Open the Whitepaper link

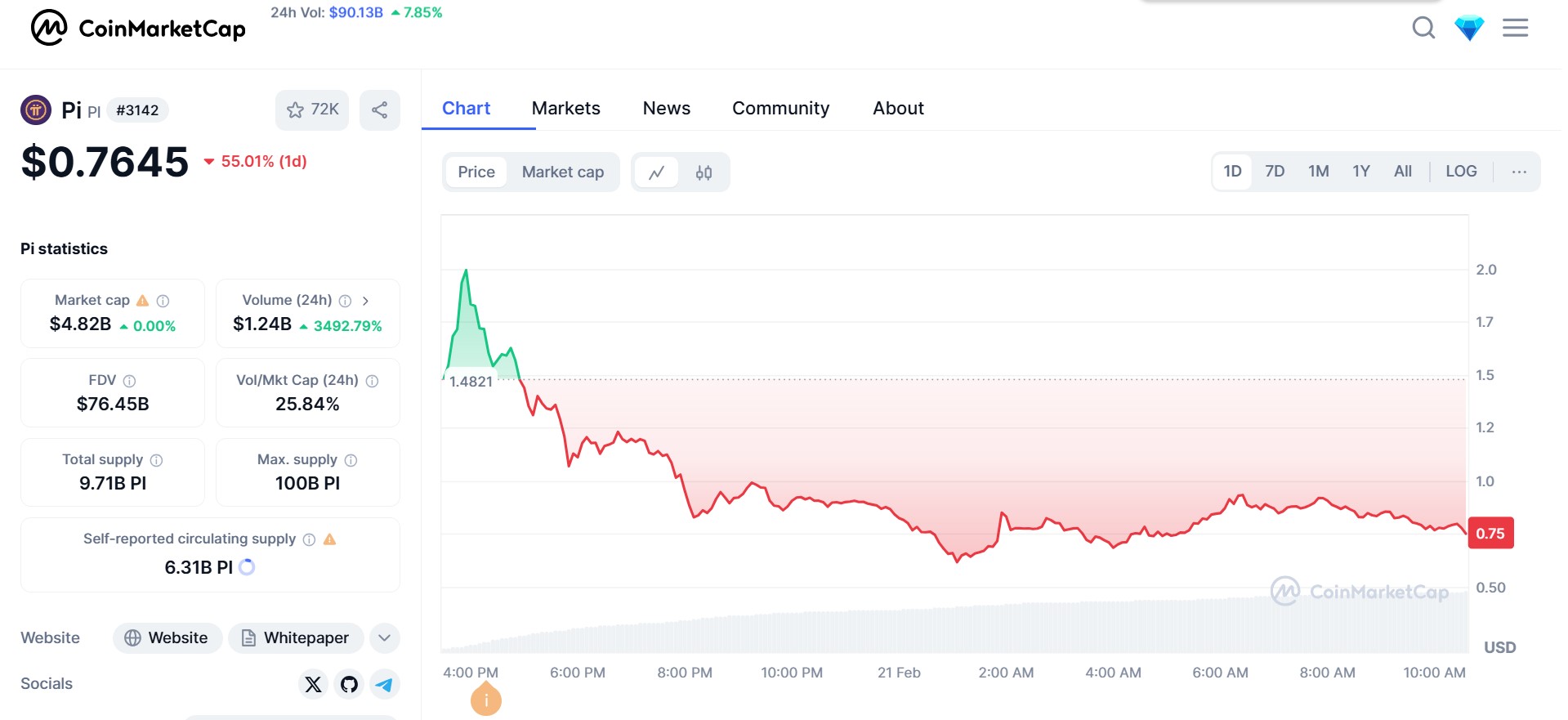(296, 637)
